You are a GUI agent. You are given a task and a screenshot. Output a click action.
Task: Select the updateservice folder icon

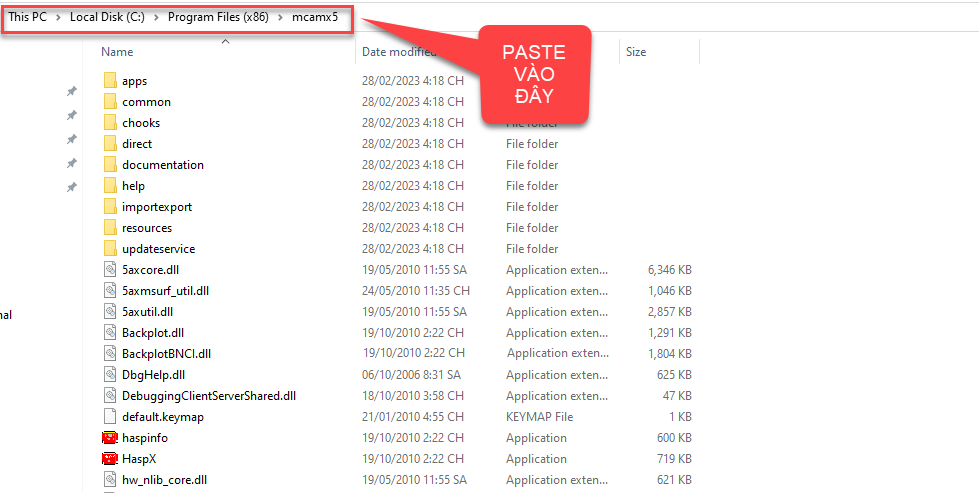pyautogui.click(x=111, y=248)
